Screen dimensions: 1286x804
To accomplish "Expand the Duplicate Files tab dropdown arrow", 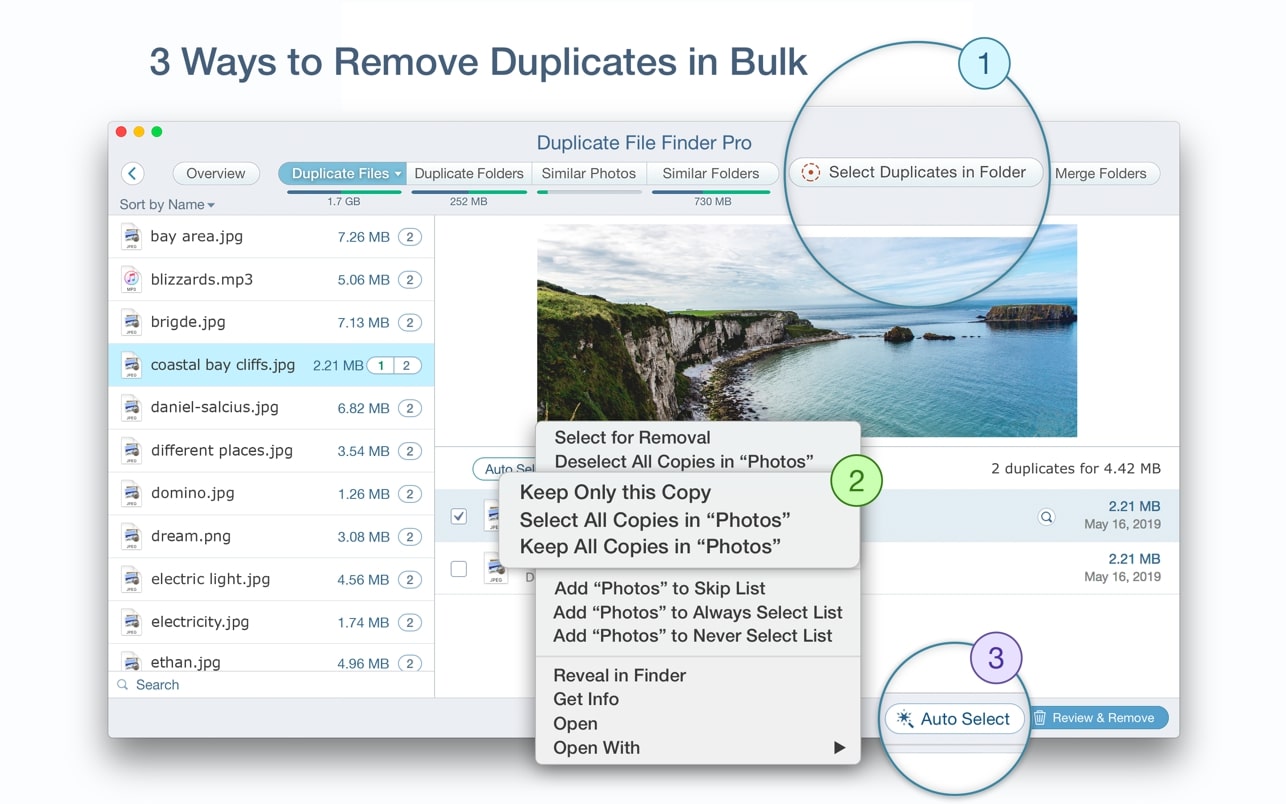I will click(x=397, y=174).
